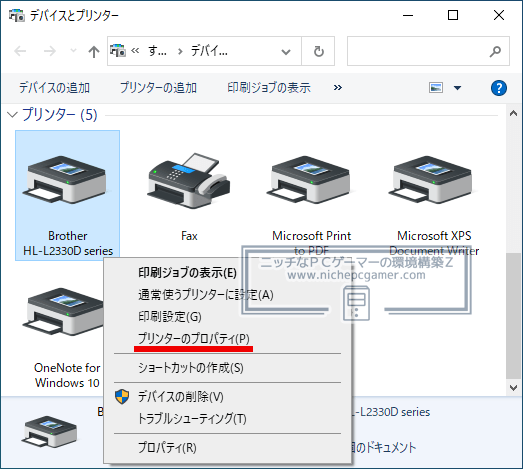The height and width of the screenshot is (469, 523).
Task: Choose ショートカットの作成(S) in context menu
Action: [191, 368]
